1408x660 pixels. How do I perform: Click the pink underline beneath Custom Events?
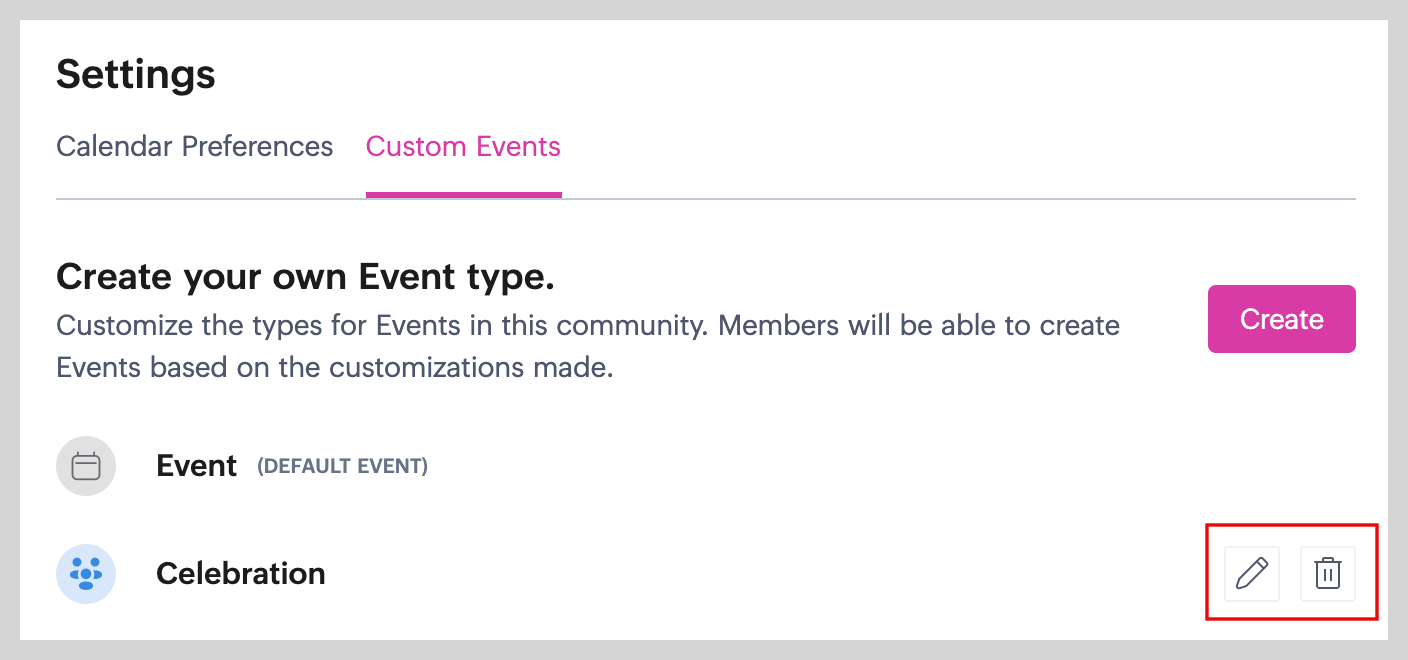pyautogui.click(x=463, y=194)
